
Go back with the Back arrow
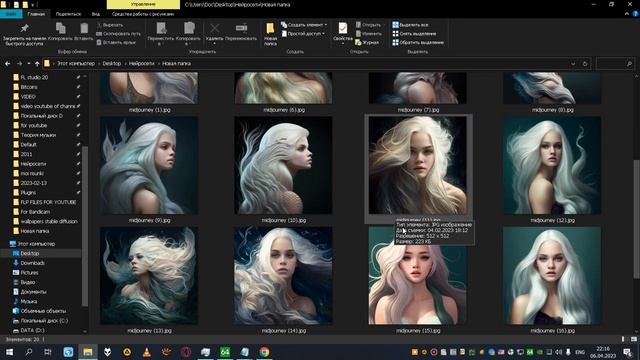tap(8, 64)
